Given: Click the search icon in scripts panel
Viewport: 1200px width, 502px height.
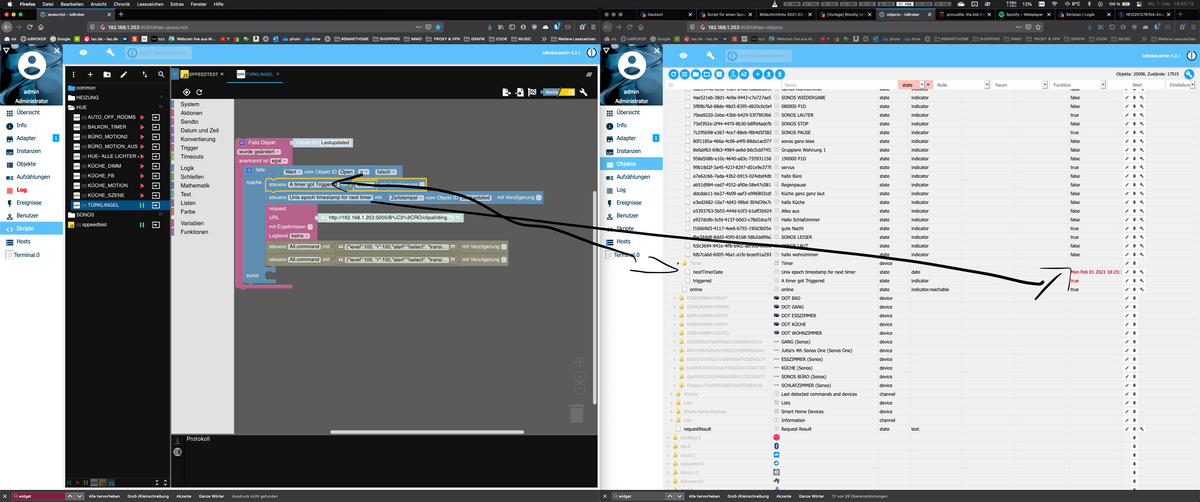Looking at the screenshot, I should click(x=160, y=74).
